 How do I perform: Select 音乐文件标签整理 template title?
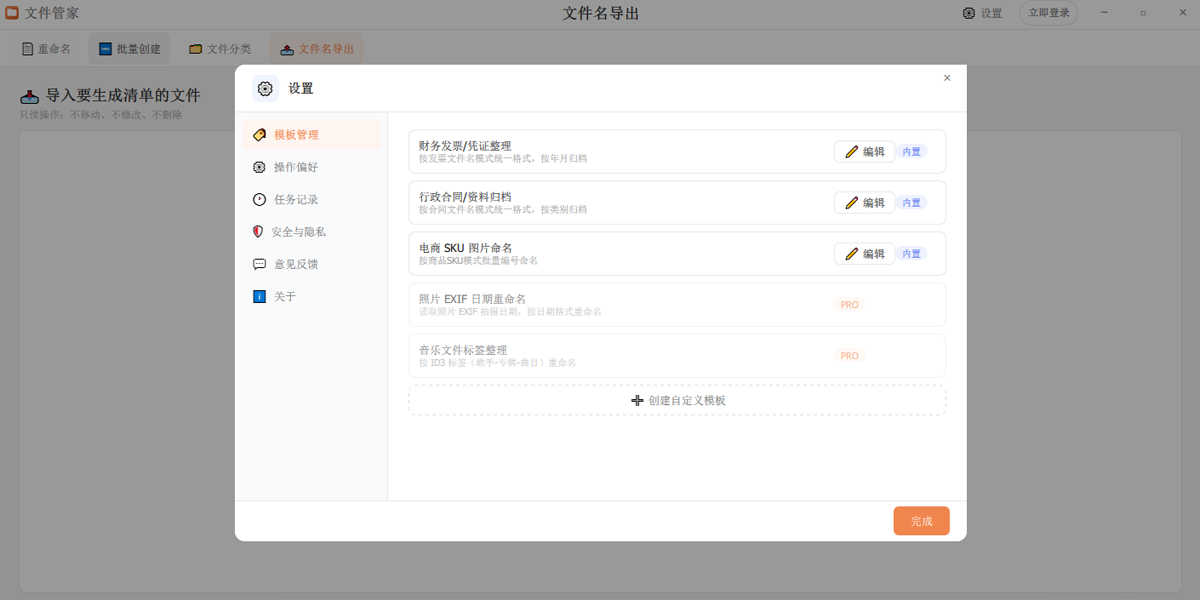pos(463,350)
